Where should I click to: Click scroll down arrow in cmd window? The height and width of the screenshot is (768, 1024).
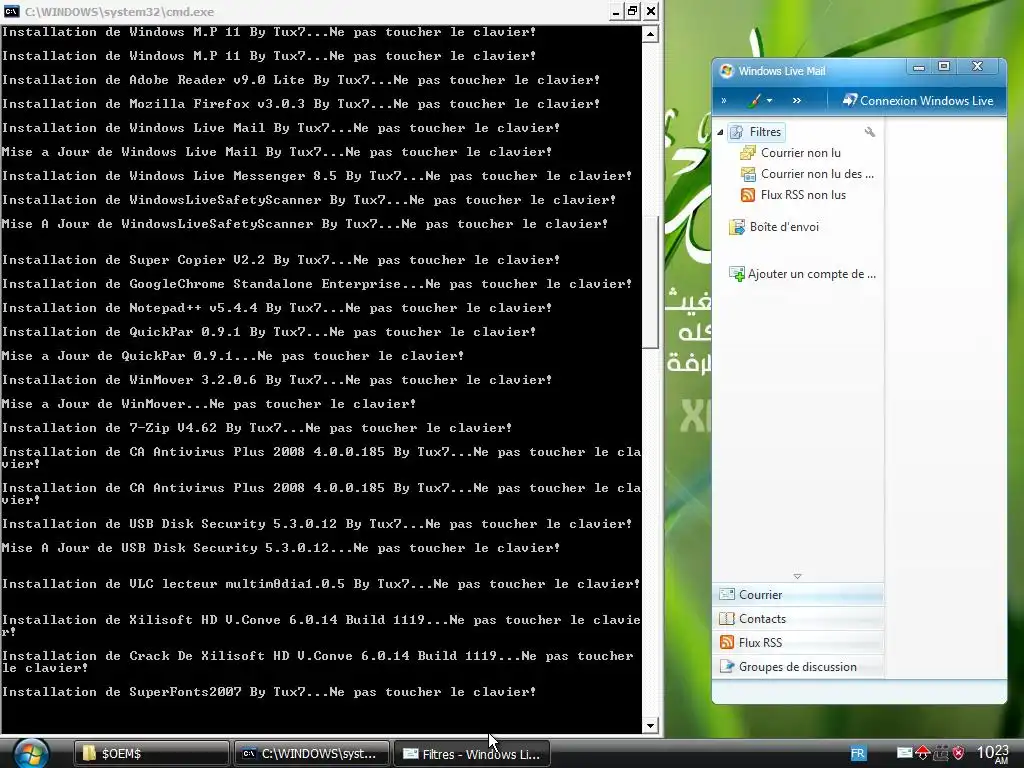coord(650,725)
